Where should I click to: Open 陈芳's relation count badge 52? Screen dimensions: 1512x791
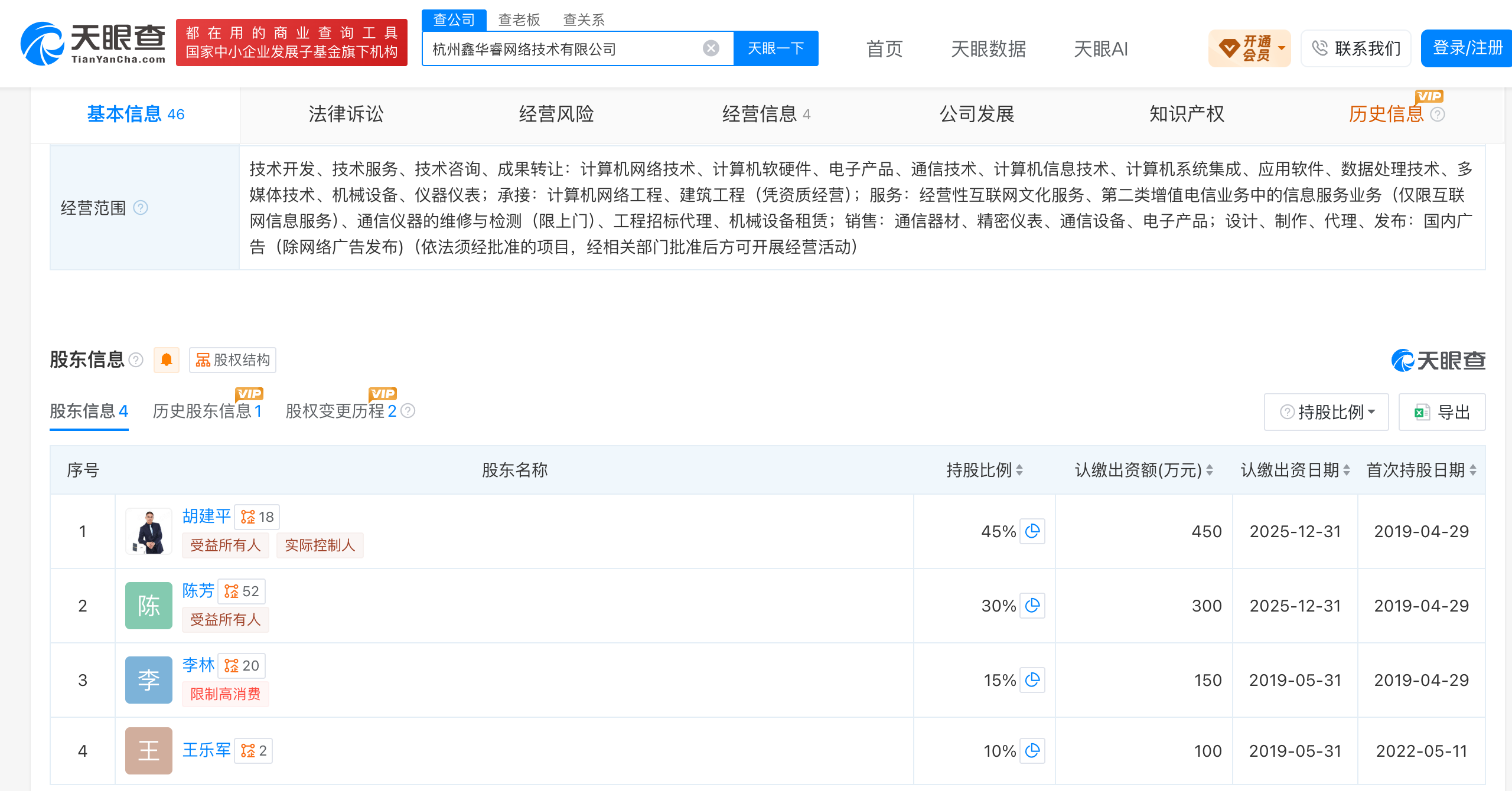242,591
